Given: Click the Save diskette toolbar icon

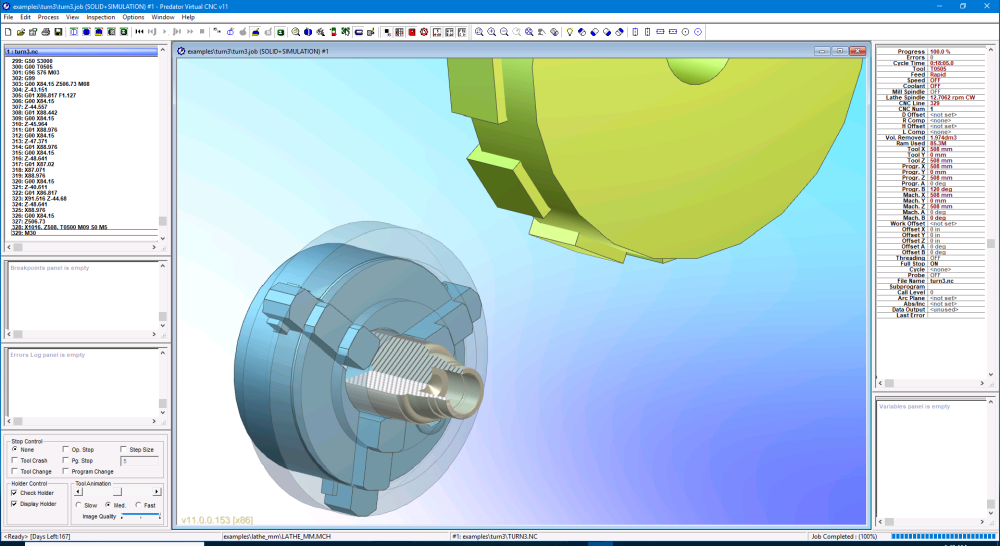Looking at the screenshot, I should point(59,32).
